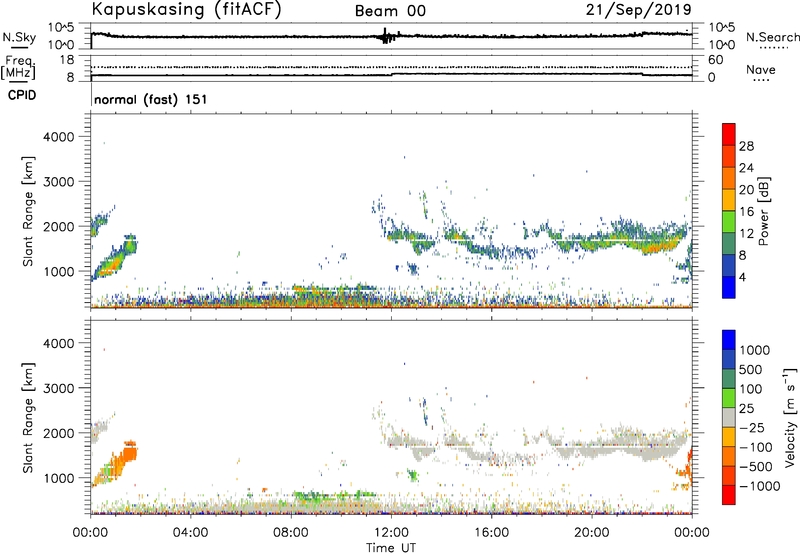
Task: Click the 16:00 time axis label
Action: click(491, 533)
